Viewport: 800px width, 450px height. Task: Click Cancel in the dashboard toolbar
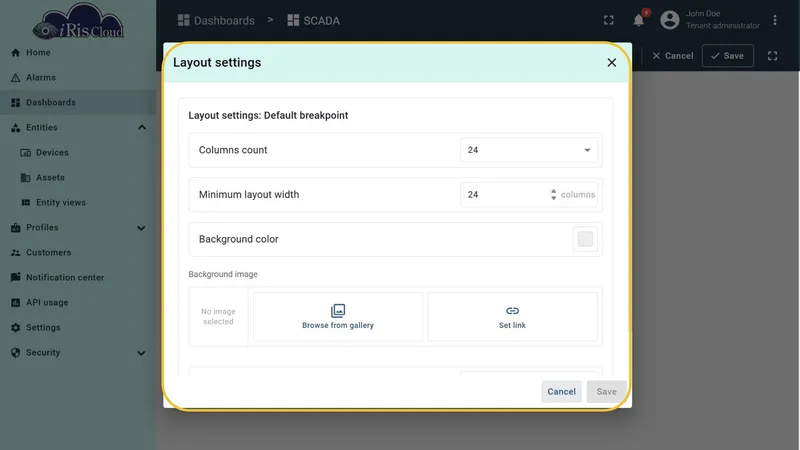pos(672,56)
